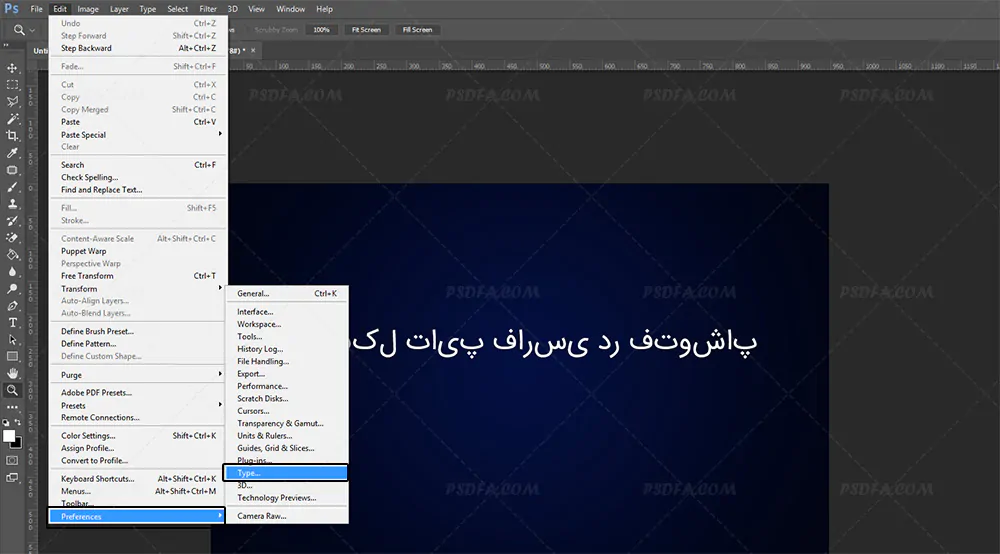Open the Window menu

(290, 9)
